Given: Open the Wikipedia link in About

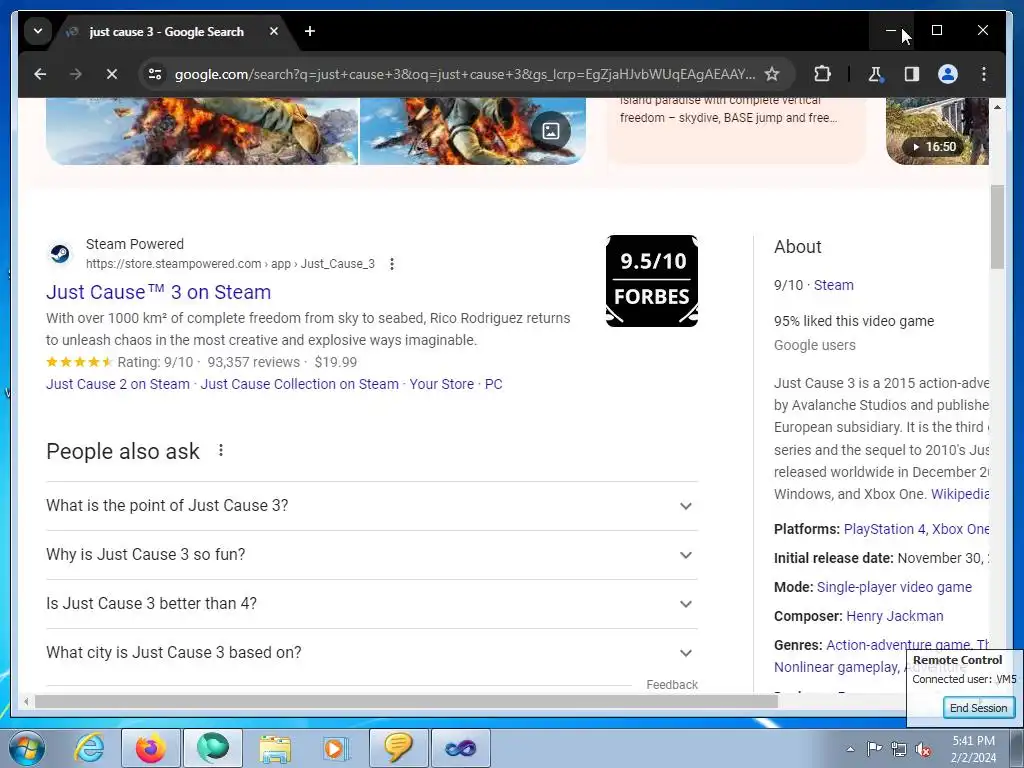Looking at the screenshot, I should click(x=959, y=494).
